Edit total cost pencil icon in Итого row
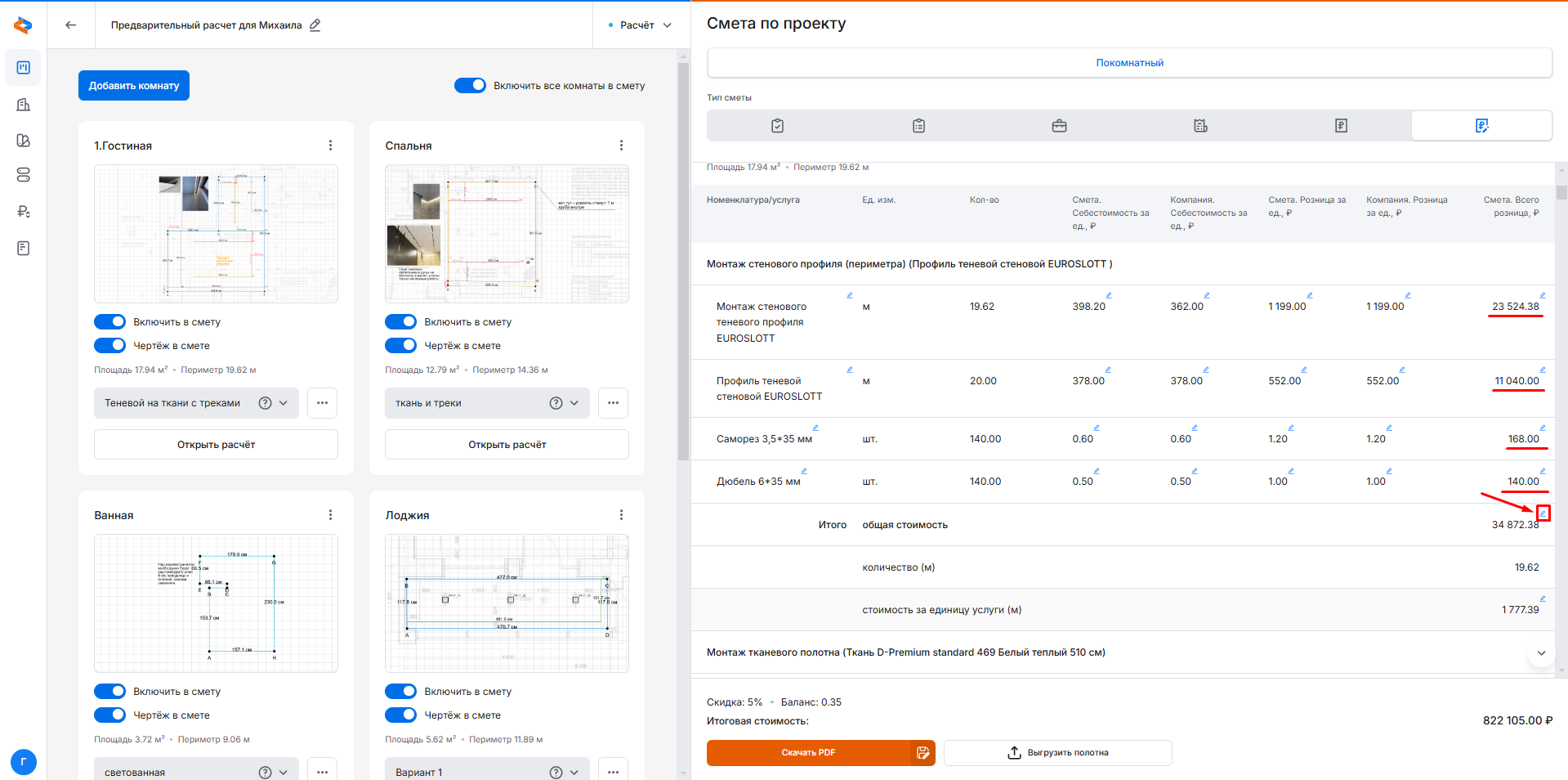The image size is (1568, 780). click(1543, 513)
